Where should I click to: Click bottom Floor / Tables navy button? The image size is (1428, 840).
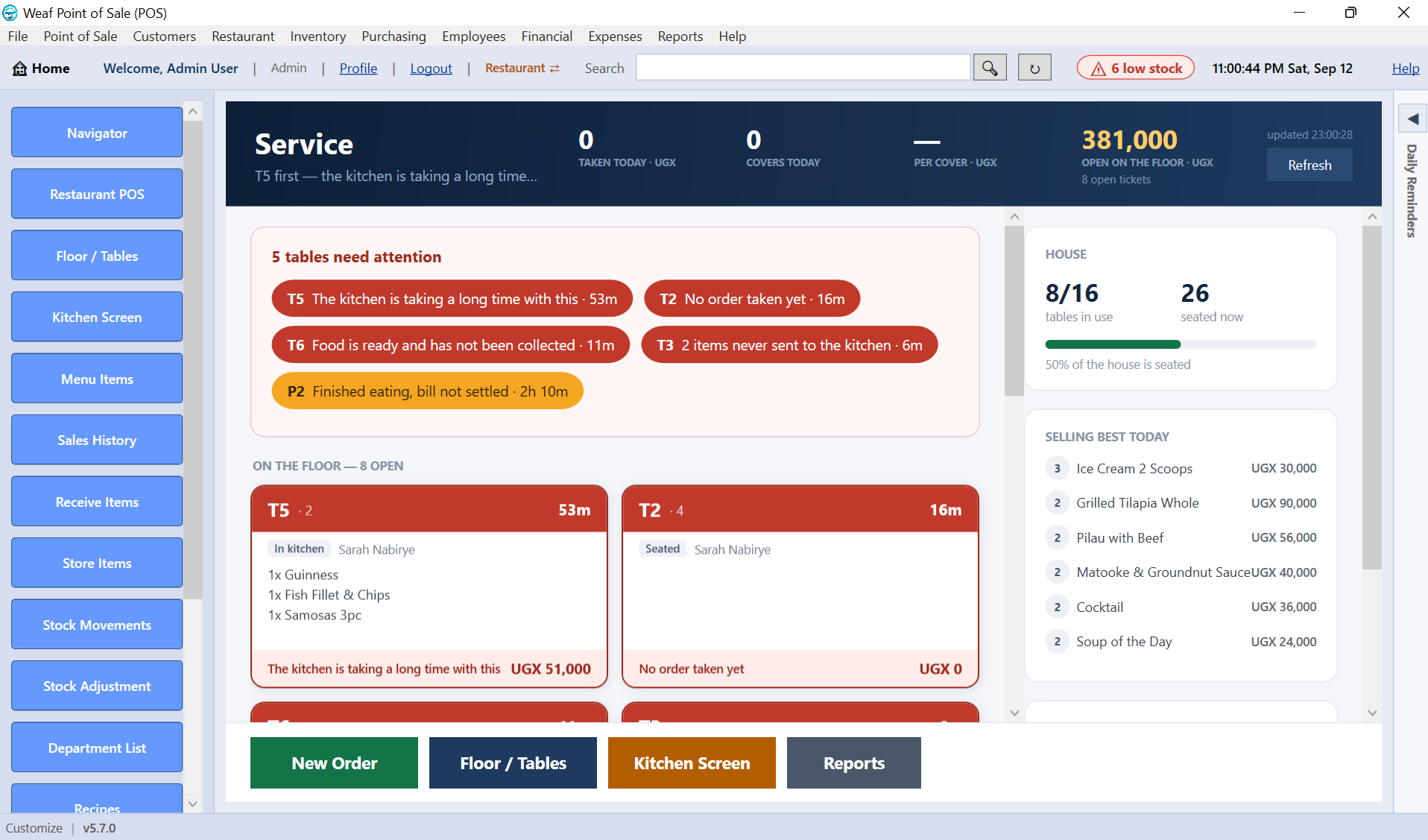[513, 762]
